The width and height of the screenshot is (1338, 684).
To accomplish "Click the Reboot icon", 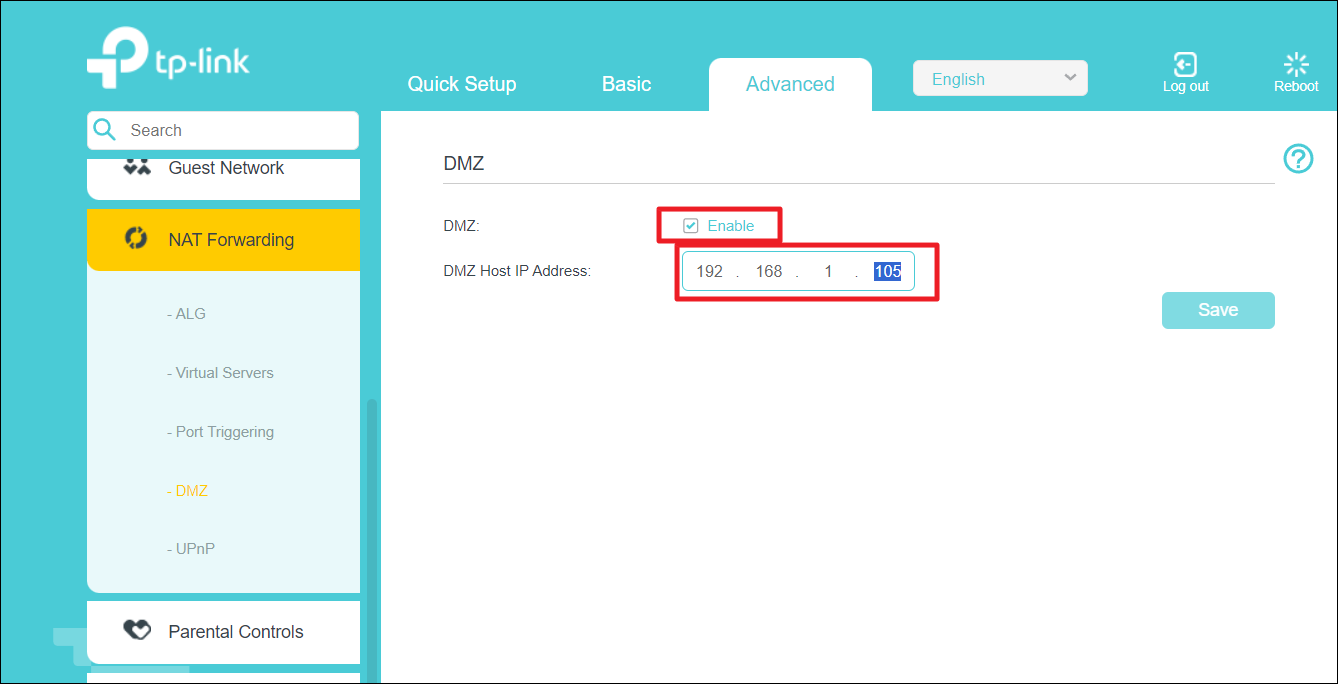I will coord(1296,64).
